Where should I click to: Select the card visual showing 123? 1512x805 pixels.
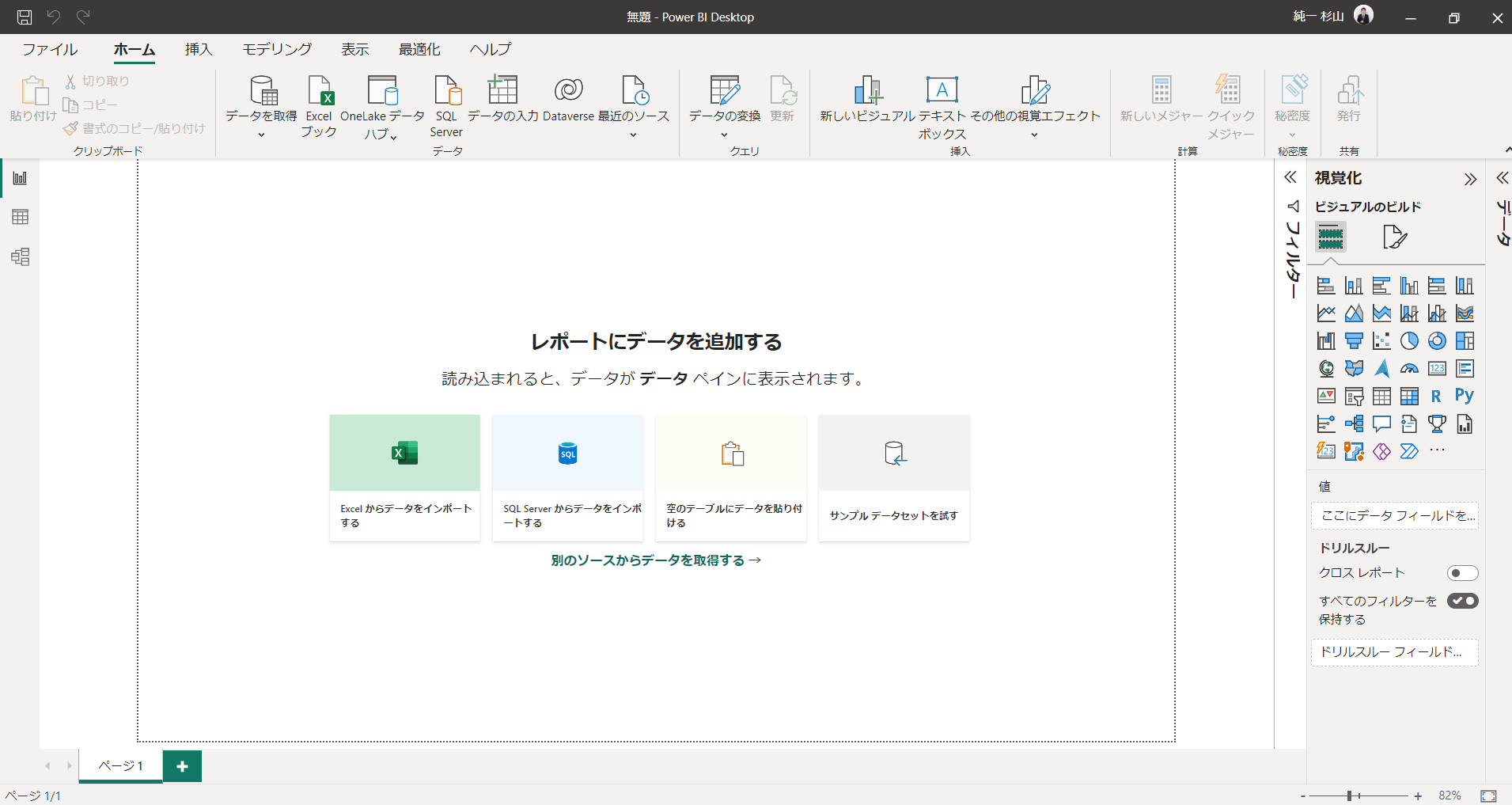pos(1437,369)
